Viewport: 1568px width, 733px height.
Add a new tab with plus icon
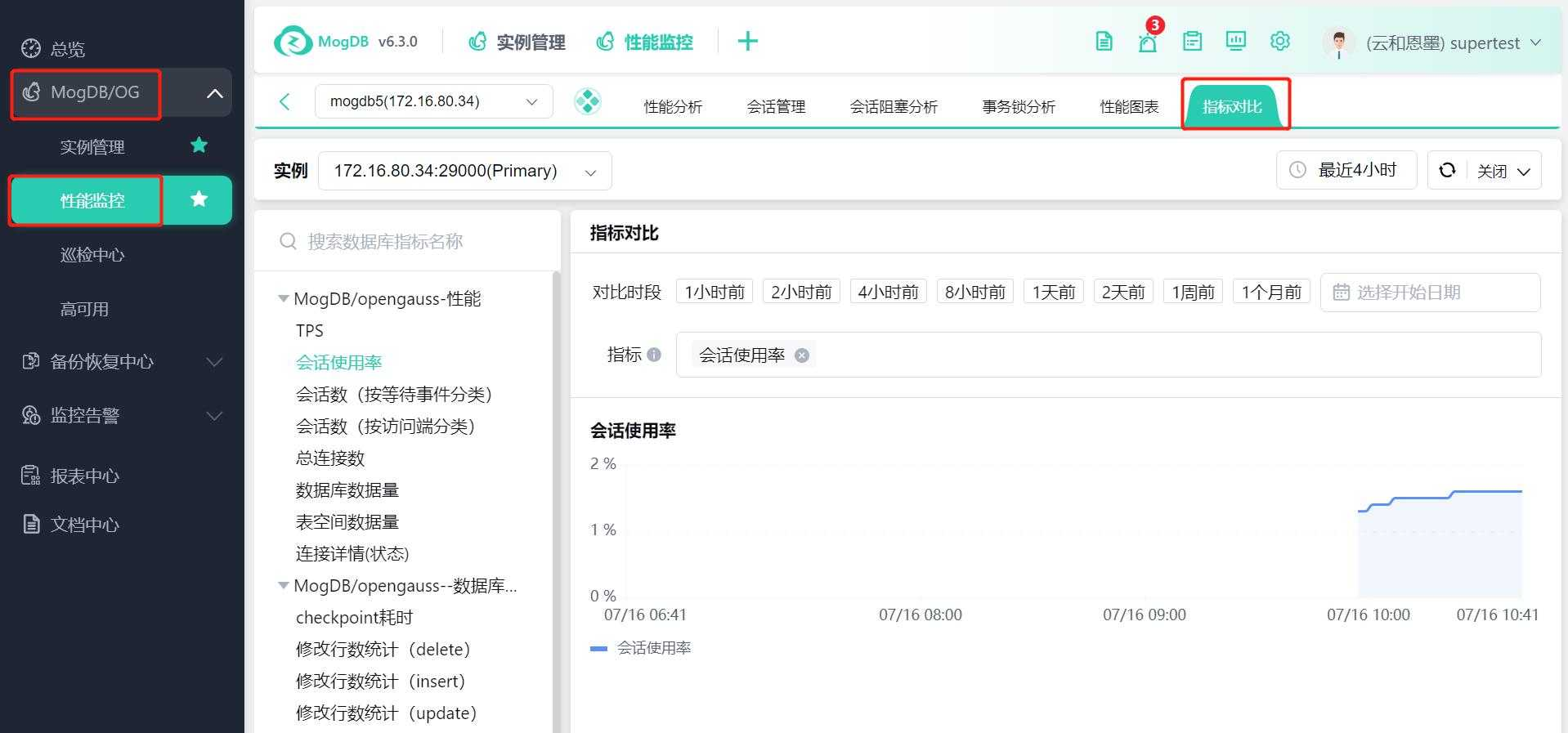[x=748, y=41]
